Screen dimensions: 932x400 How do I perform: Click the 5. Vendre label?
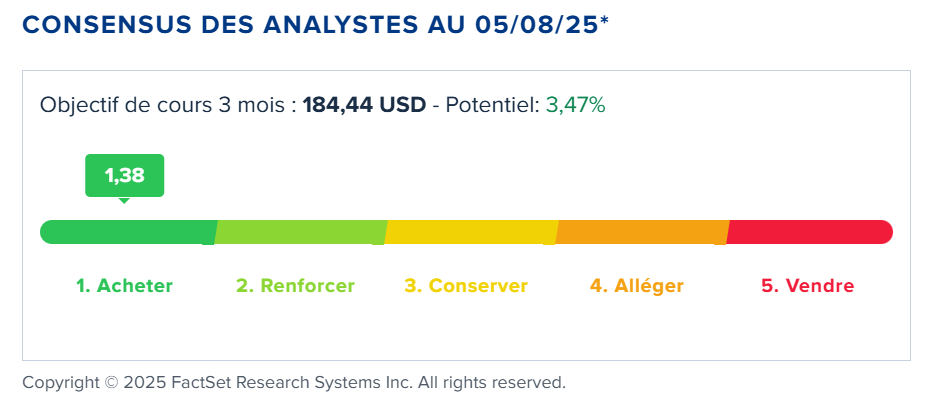808,286
